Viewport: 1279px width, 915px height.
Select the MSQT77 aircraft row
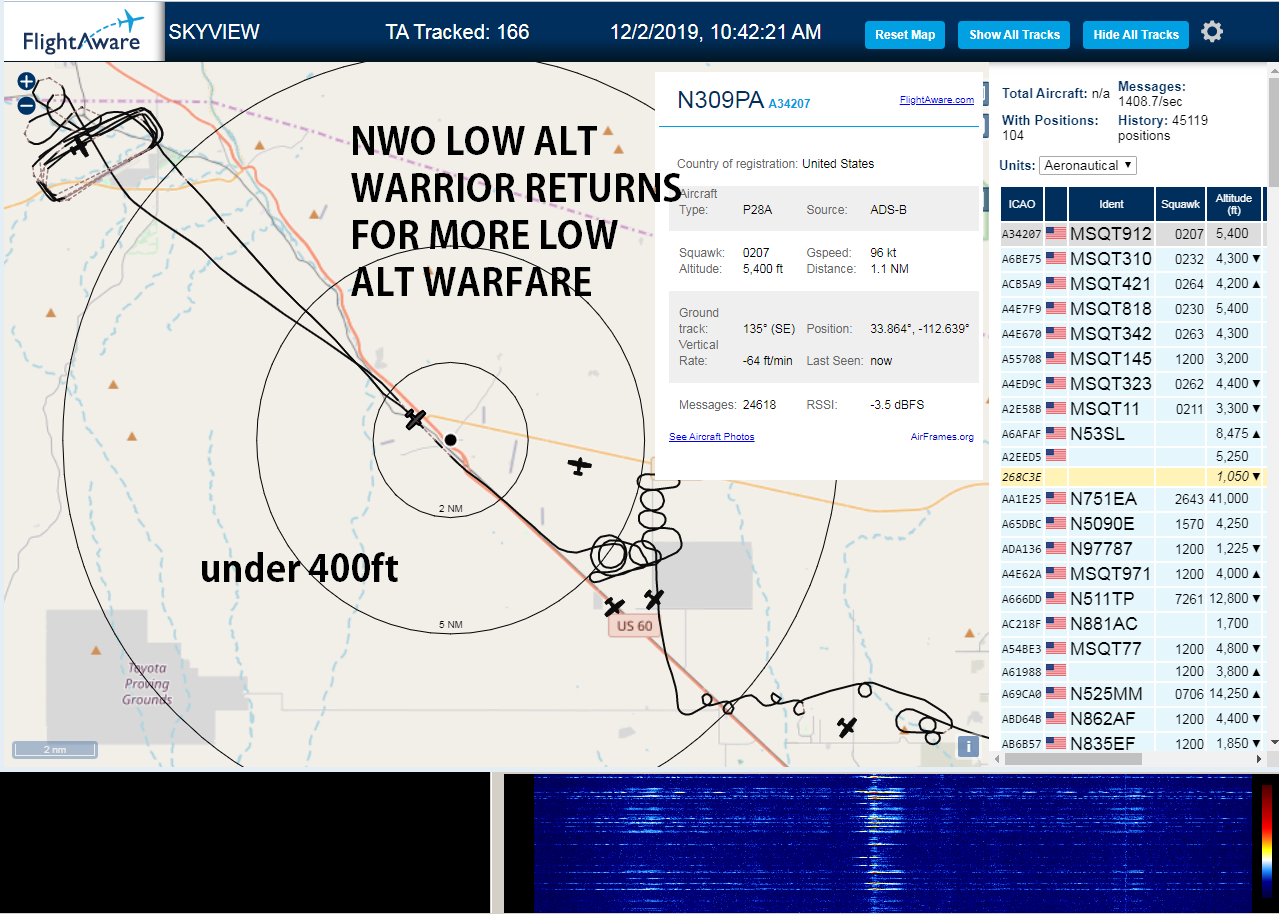tap(1132, 649)
